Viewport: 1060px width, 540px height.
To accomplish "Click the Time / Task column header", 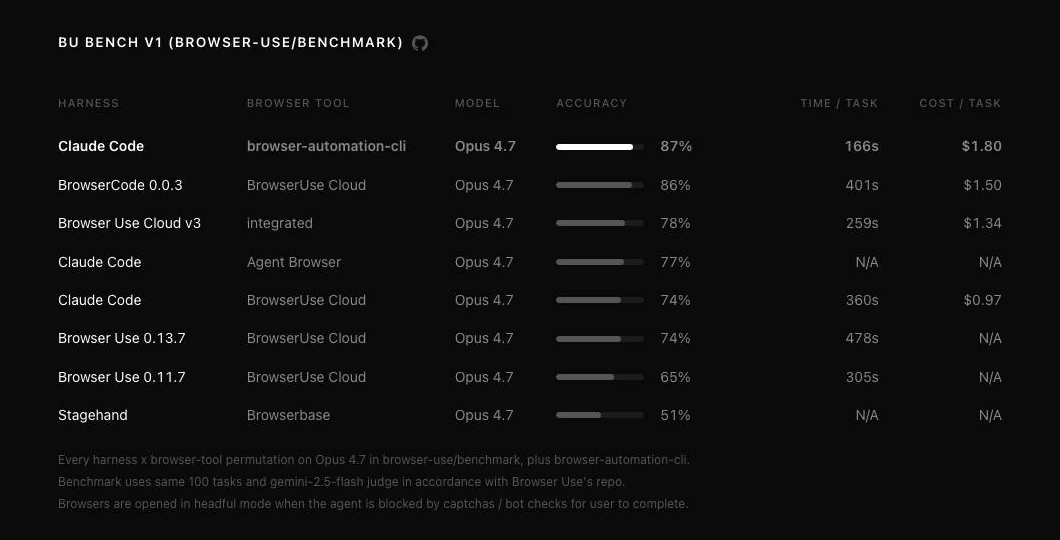I will [839, 103].
